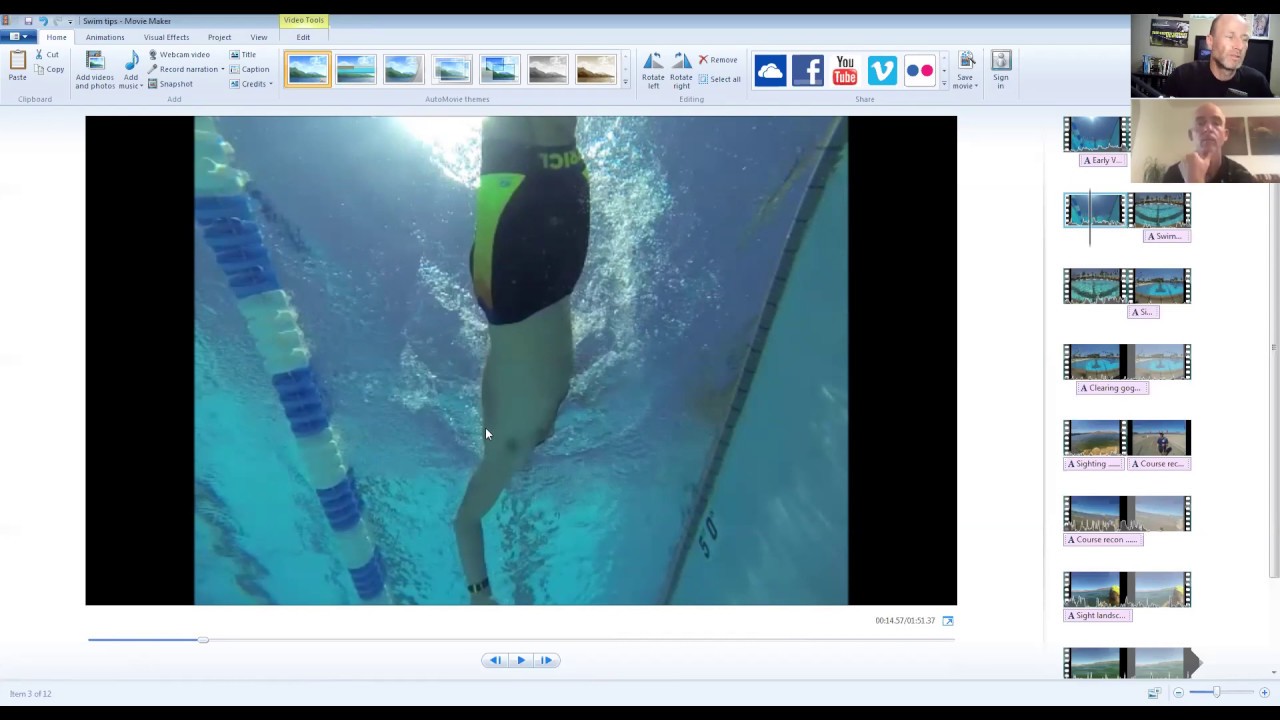Viewport: 1280px width, 720px height.
Task: Zoom in the timeline with plus button
Action: tap(1264, 693)
